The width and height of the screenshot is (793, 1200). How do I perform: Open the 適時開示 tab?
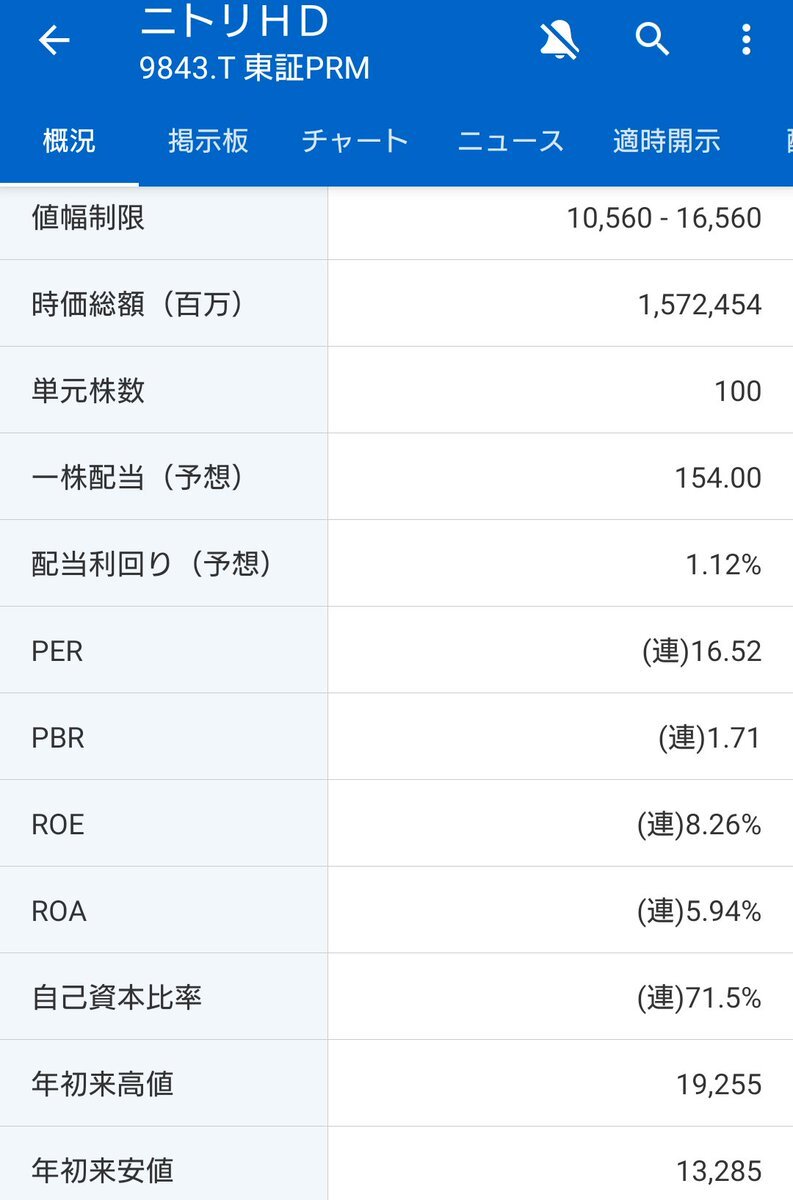(x=667, y=141)
